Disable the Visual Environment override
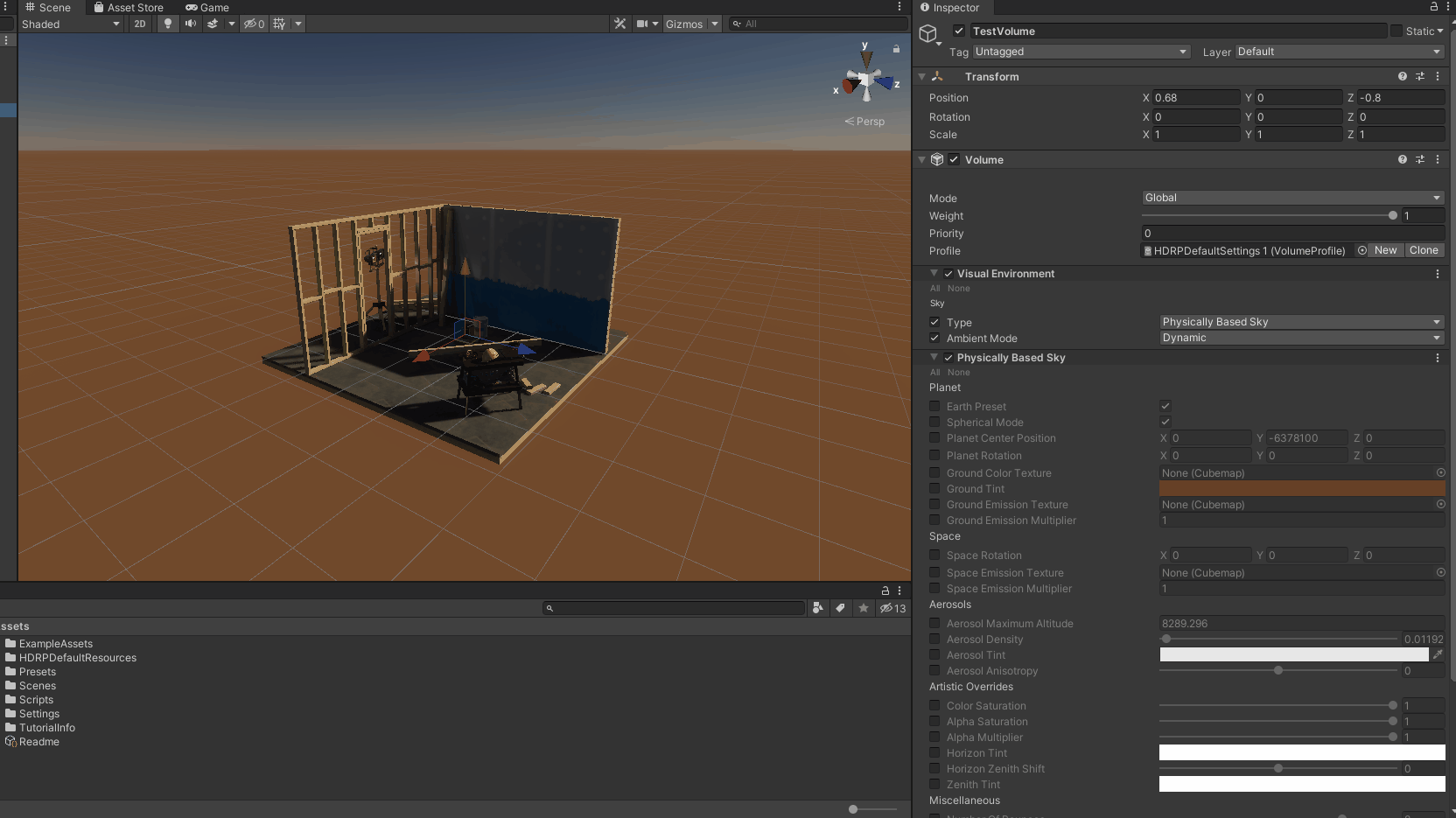The width and height of the screenshot is (1456, 818). point(948,274)
